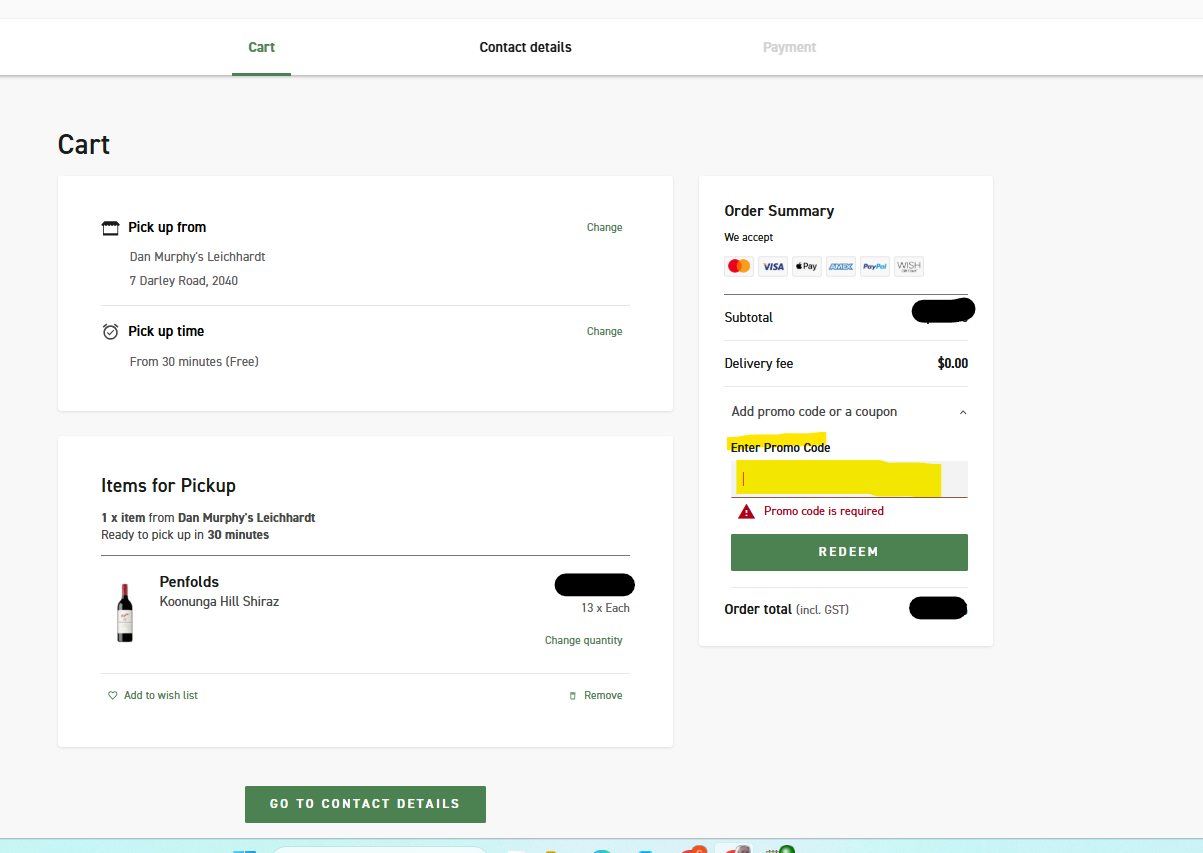Image resolution: width=1203 pixels, height=853 pixels.
Task: Click the Subtotal label in Order Summary
Action: coord(749,318)
